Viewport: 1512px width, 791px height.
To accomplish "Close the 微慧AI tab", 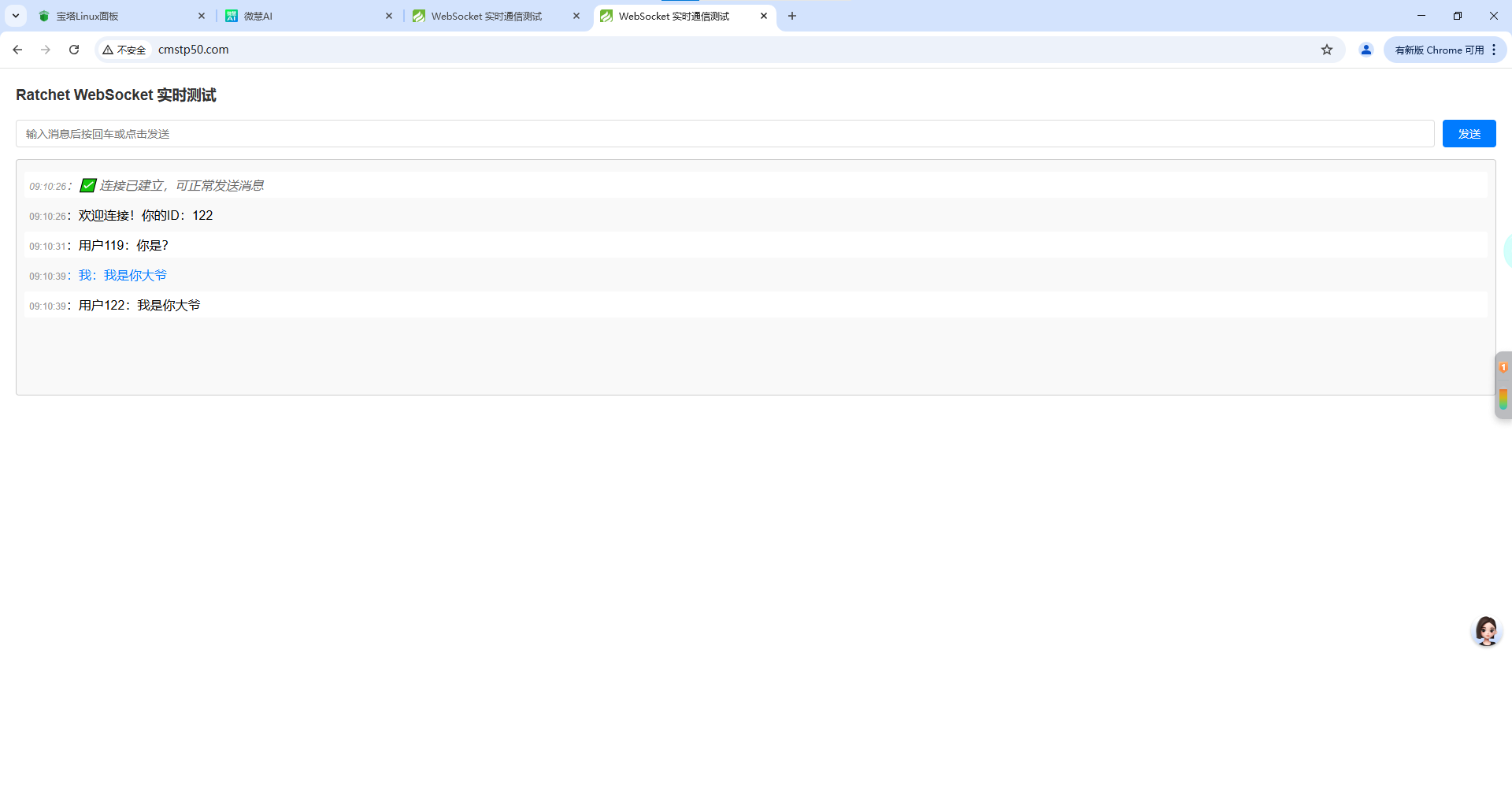I will tap(389, 16).
